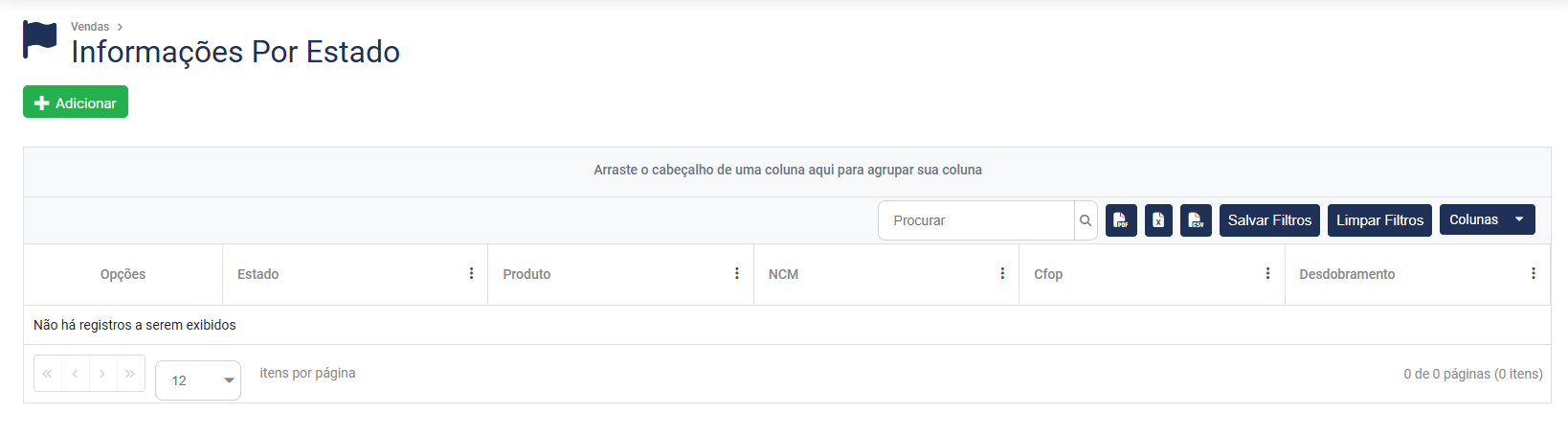This screenshot has height=437, width=1568.
Task: Click the search magnifier icon
Action: click(1086, 220)
